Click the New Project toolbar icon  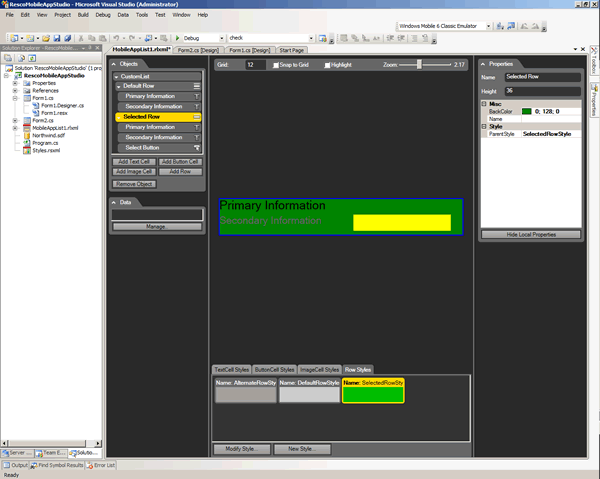(x=14, y=38)
